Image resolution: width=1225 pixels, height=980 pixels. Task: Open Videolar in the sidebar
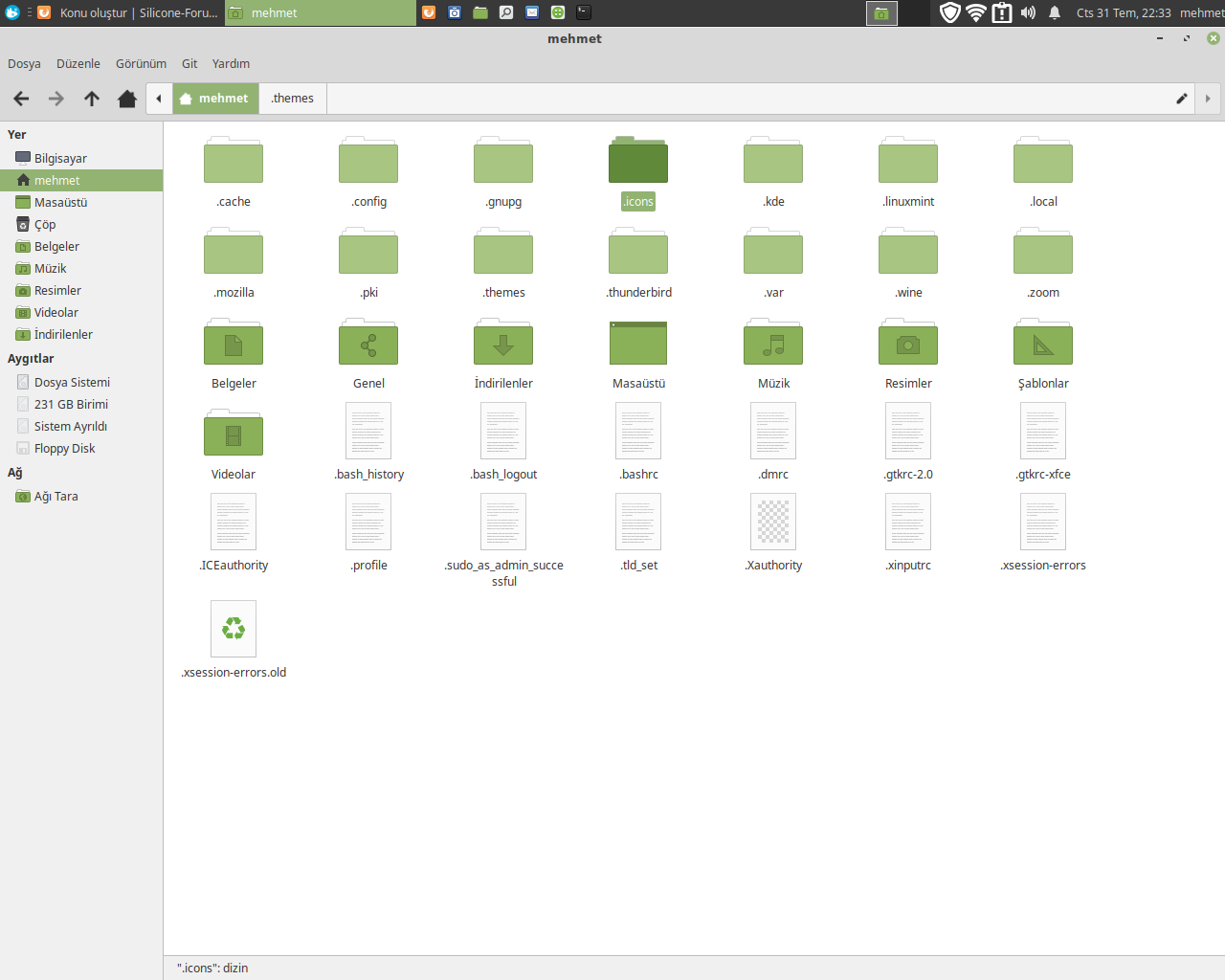point(81,312)
